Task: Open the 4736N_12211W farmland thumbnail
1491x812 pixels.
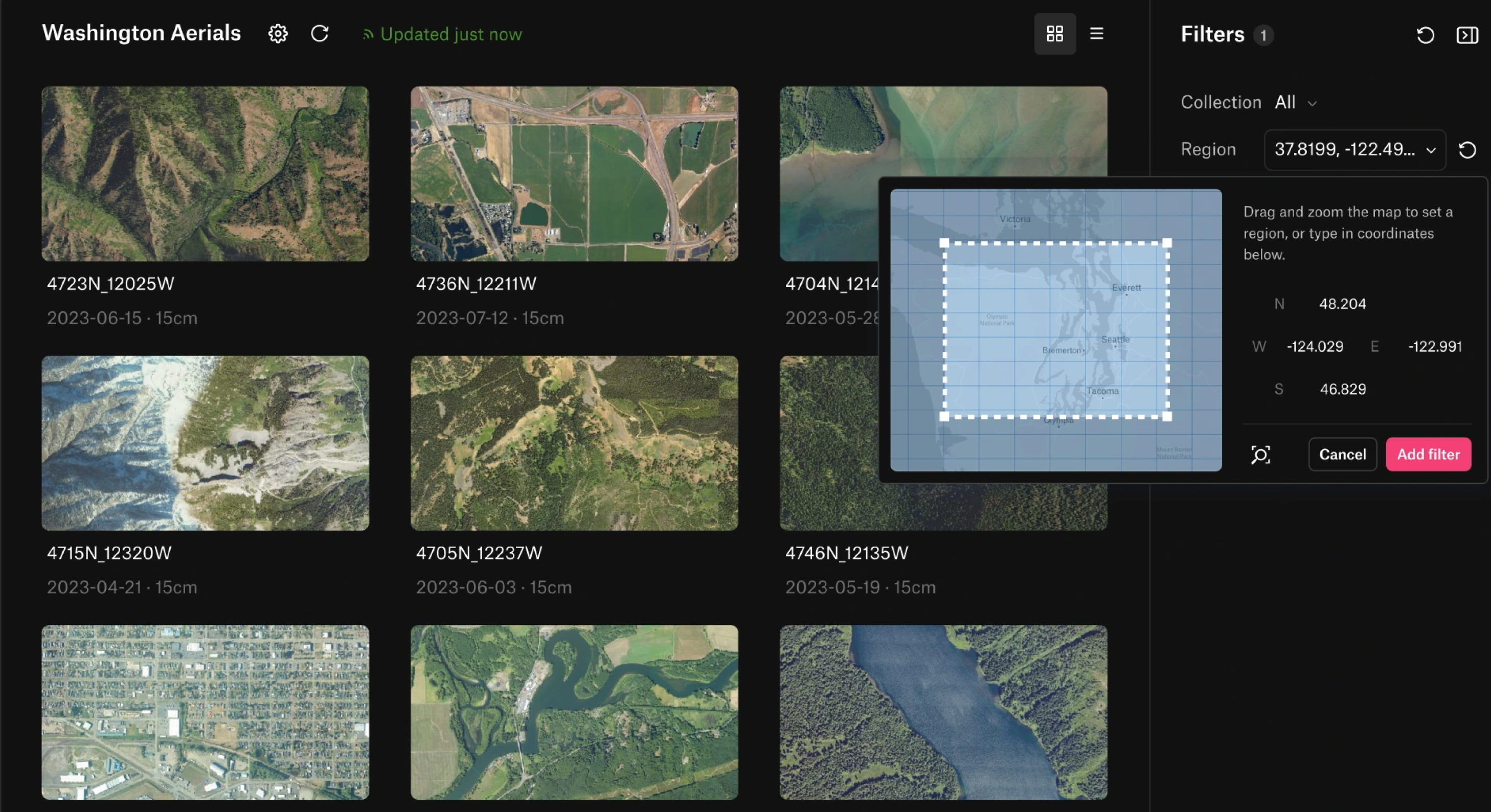Action: pos(574,174)
